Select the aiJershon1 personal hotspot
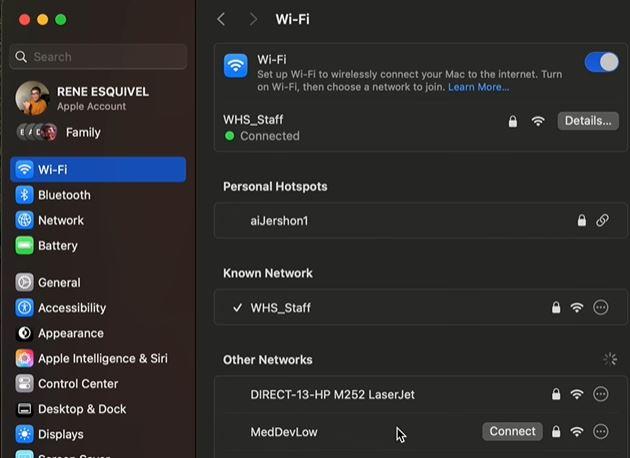Image resolution: width=630 pixels, height=458 pixels. pos(420,221)
